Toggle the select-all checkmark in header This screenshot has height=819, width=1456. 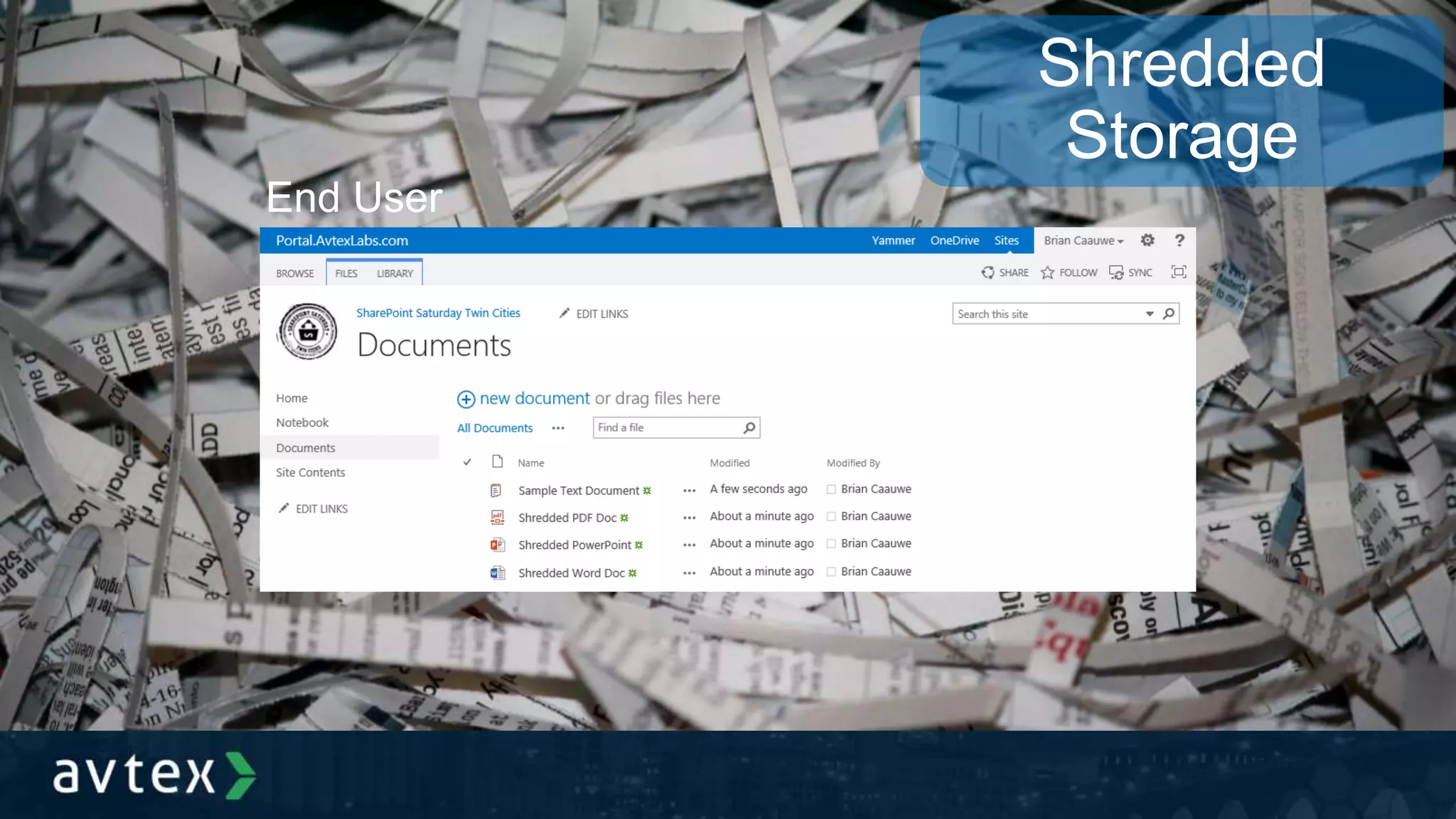467,462
